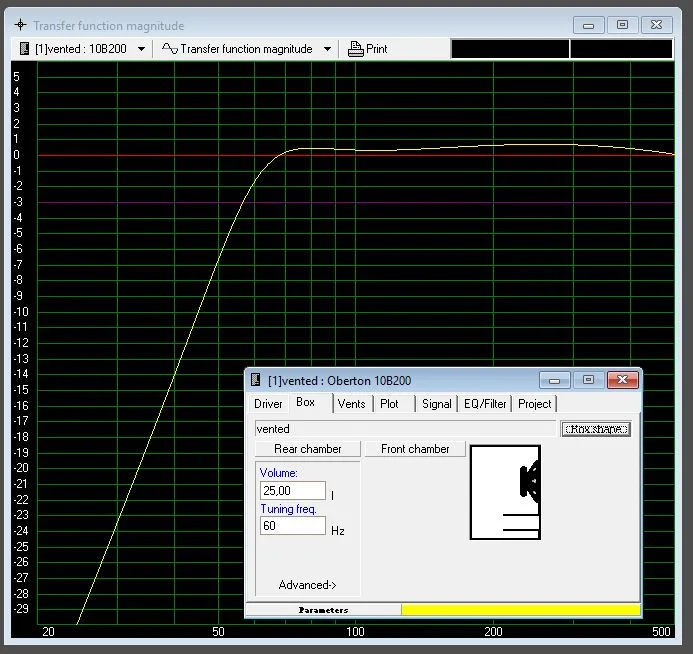Go to the Signal tab
This screenshot has height=654, width=693.
pos(436,404)
